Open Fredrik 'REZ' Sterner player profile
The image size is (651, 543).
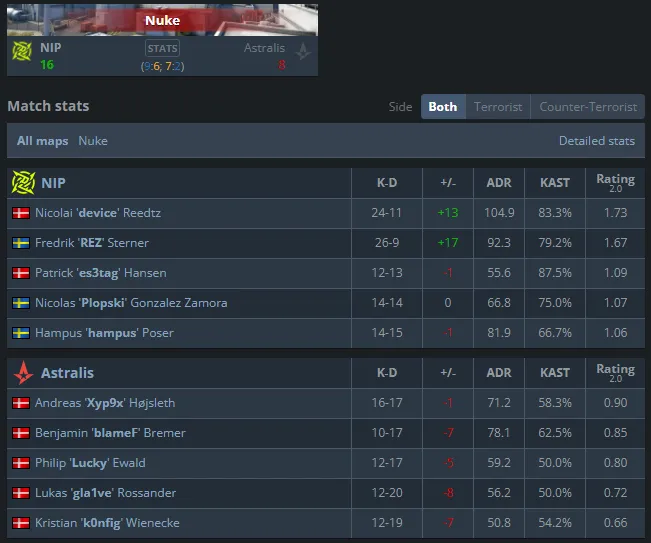92,242
